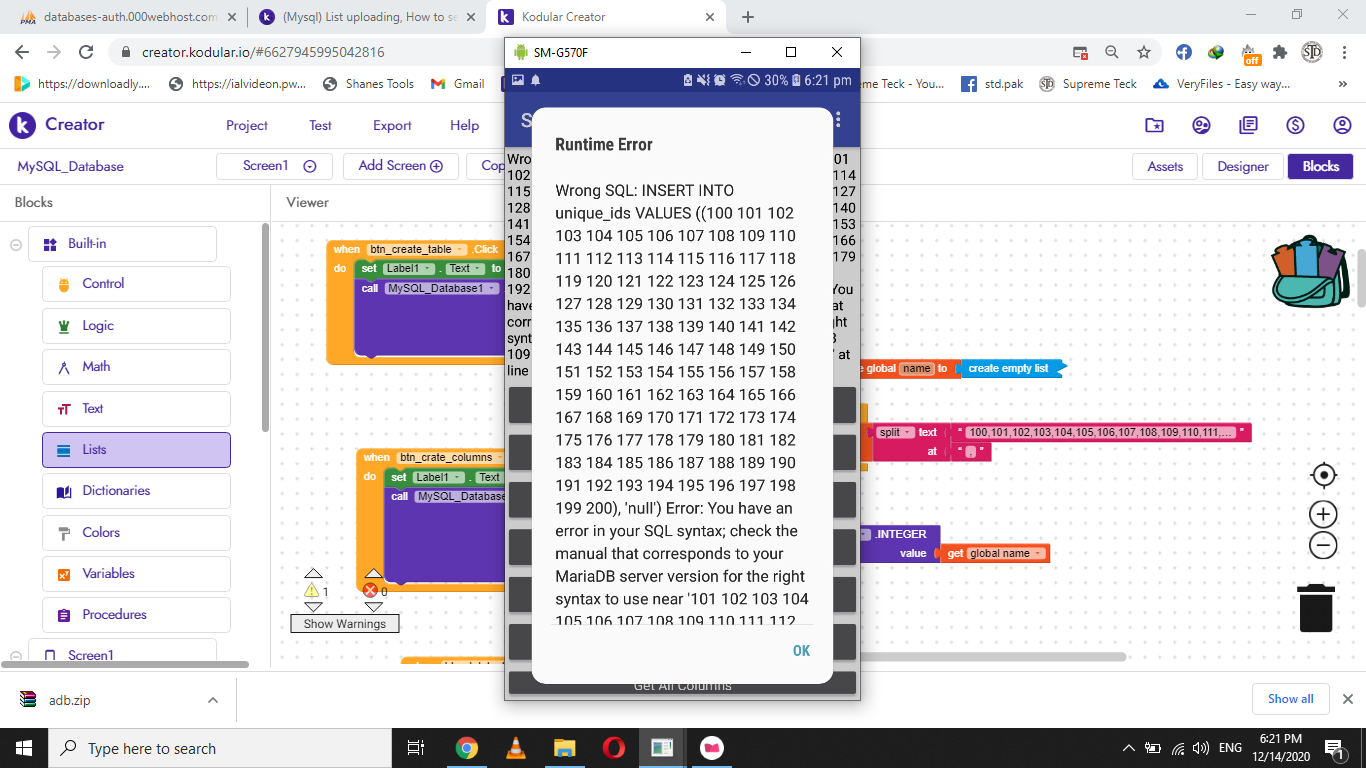Select the Colors block category
The width and height of the screenshot is (1366, 768).
(x=136, y=532)
